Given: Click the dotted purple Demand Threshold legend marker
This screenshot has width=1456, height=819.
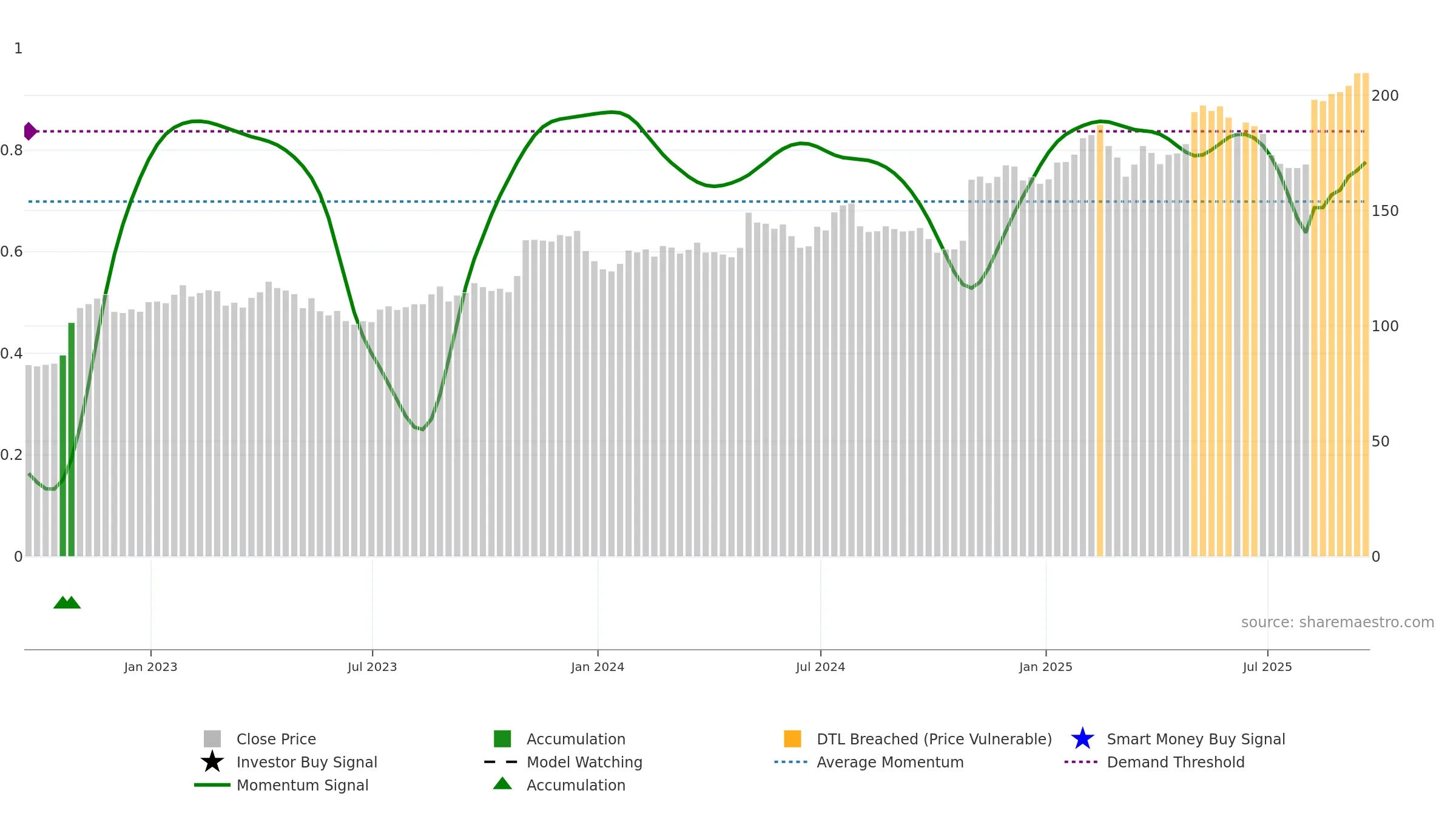Looking at the screenshot, I should click(1081, 762).
